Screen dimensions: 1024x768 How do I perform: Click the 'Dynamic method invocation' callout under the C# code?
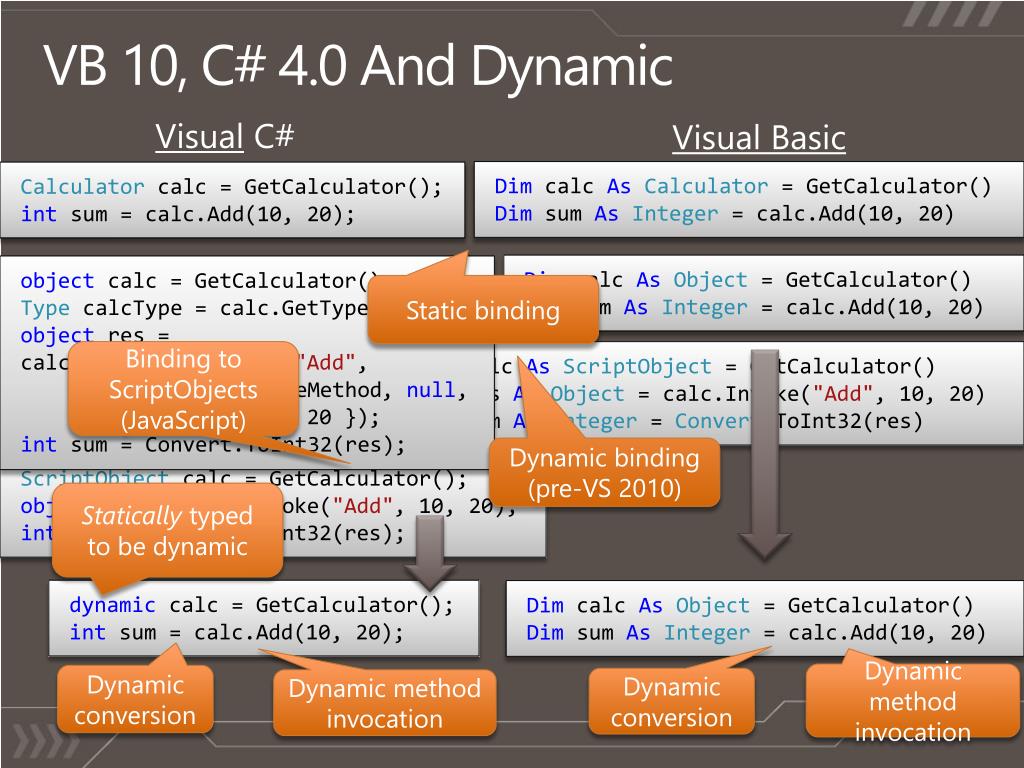click(385, 703)
